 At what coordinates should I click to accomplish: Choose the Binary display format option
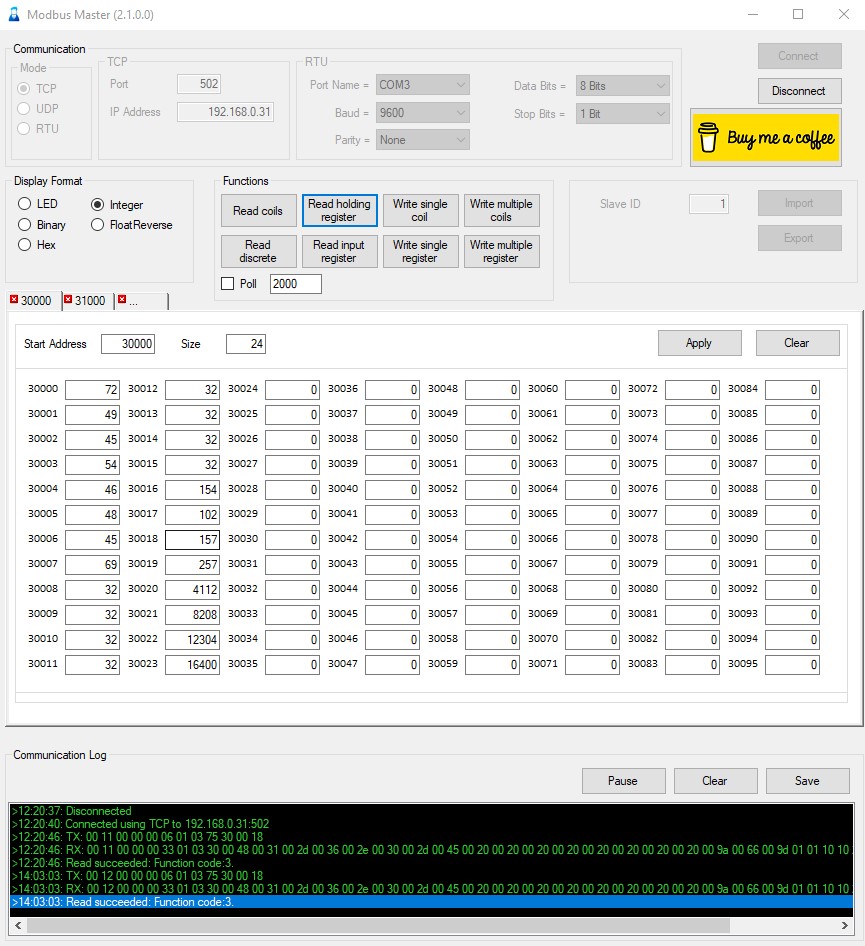point(25,225)
